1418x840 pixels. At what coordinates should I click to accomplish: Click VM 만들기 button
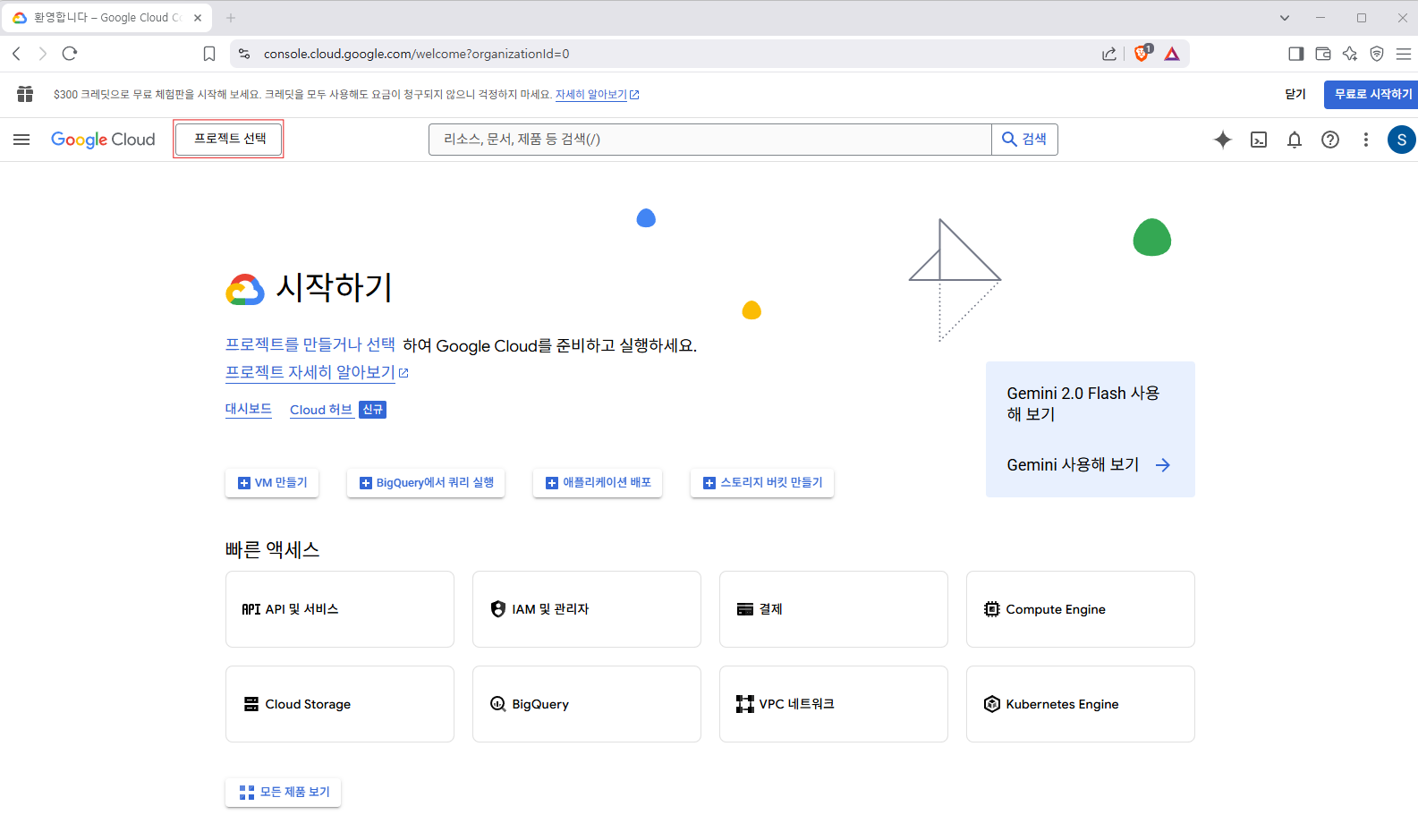[272, 483]
